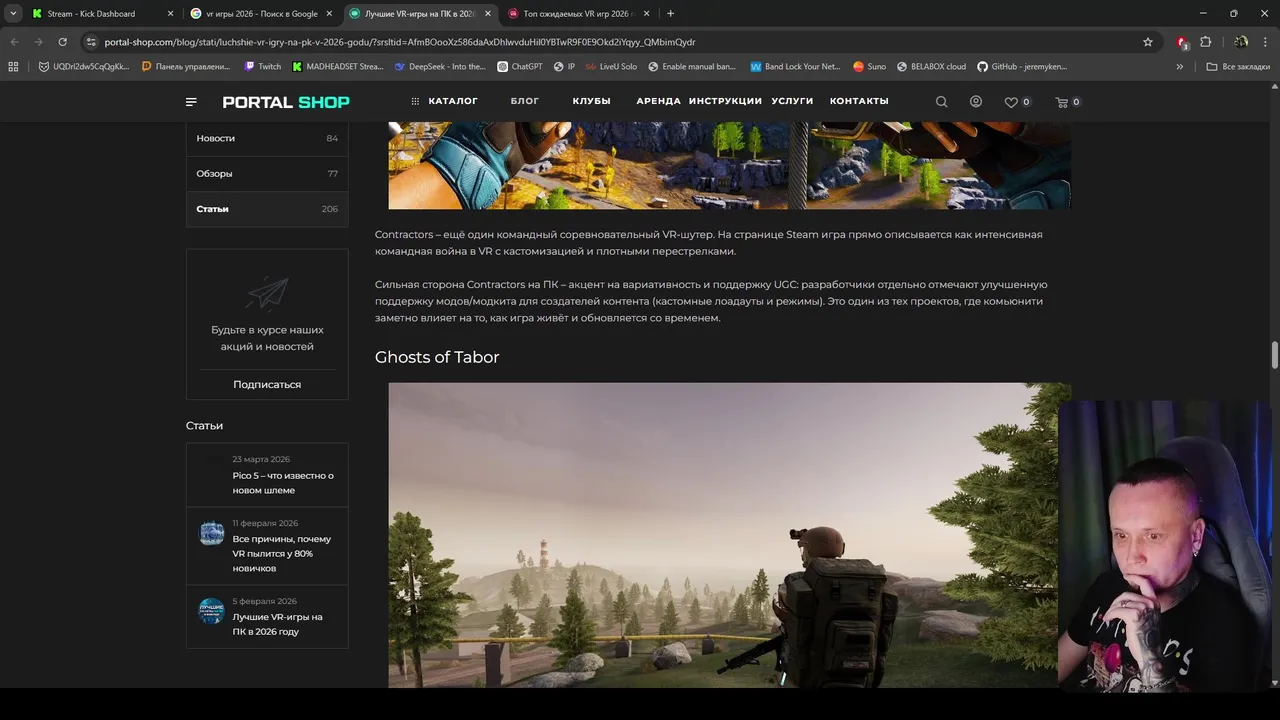Open the Блог menu item
Screen dimensions: 1280x720
click(525, 102)
